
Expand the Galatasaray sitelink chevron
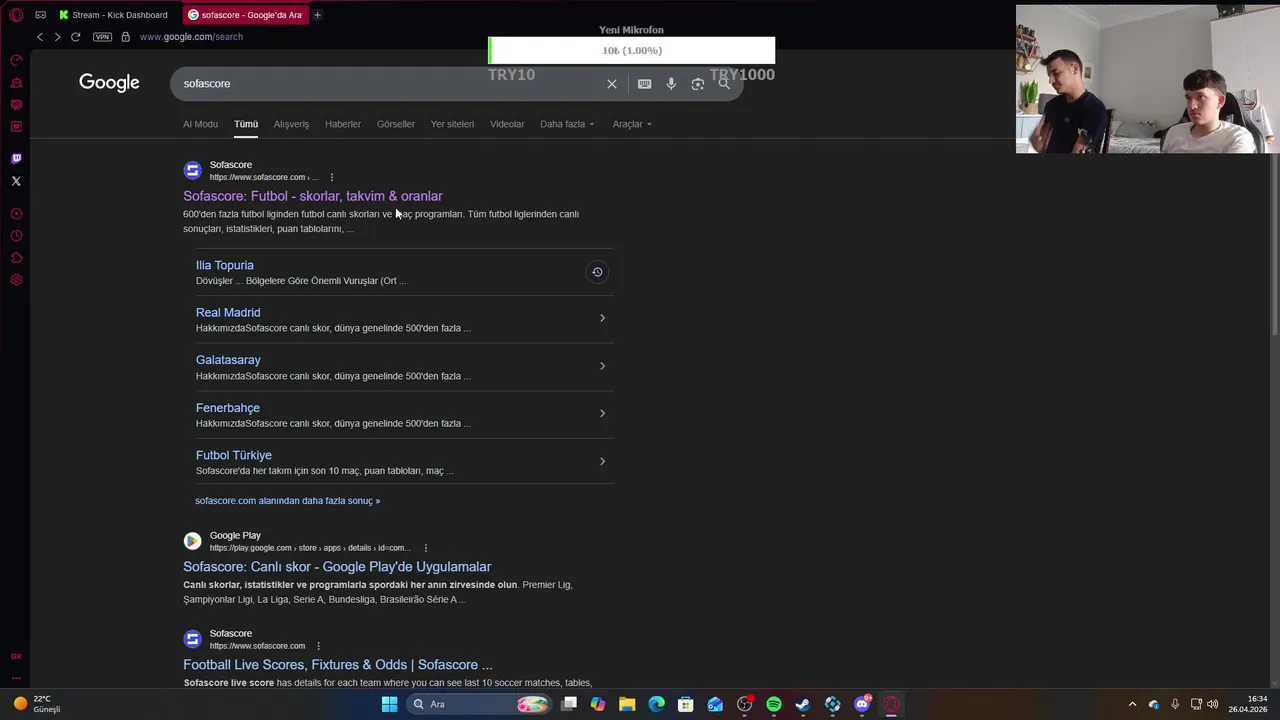pos(602,366)
